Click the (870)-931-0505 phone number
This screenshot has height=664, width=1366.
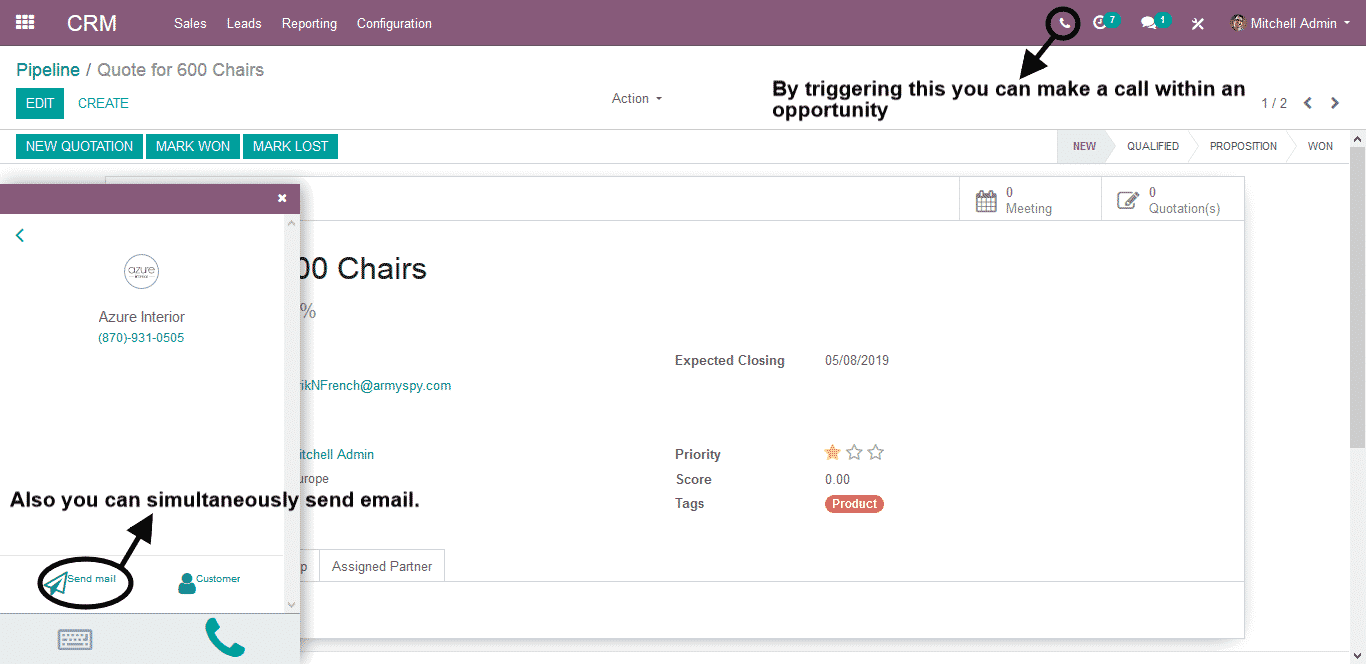(x=141, y=338)
